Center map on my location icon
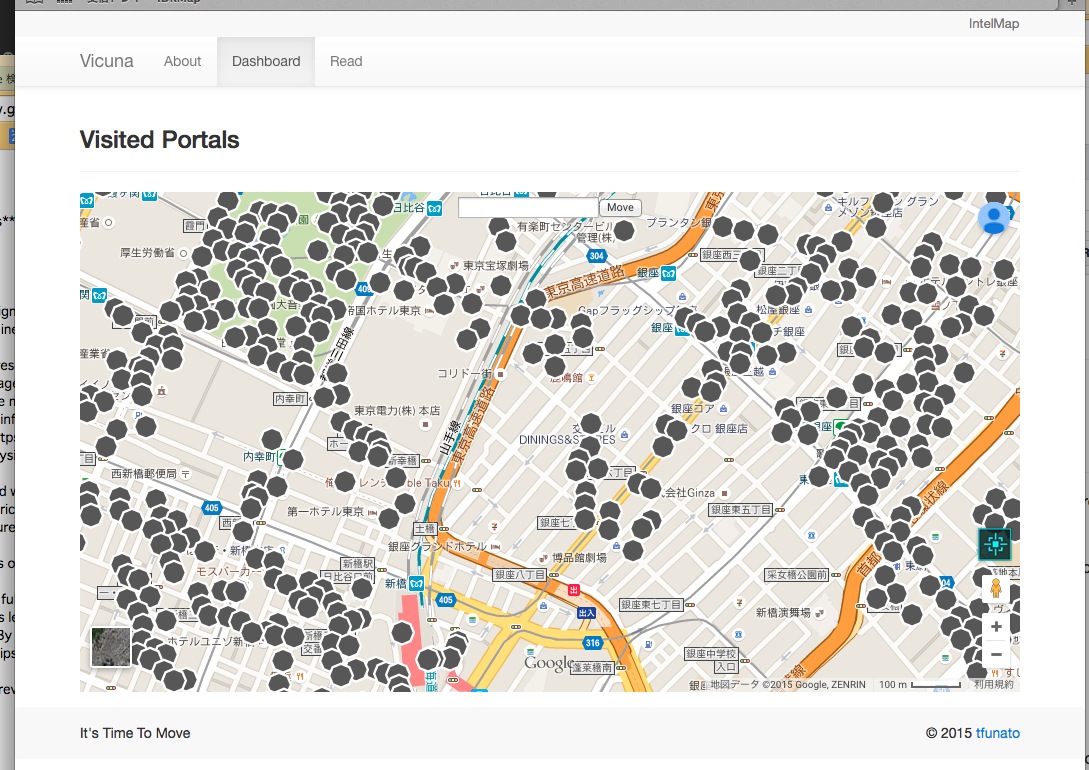 [x=995, y=544]
